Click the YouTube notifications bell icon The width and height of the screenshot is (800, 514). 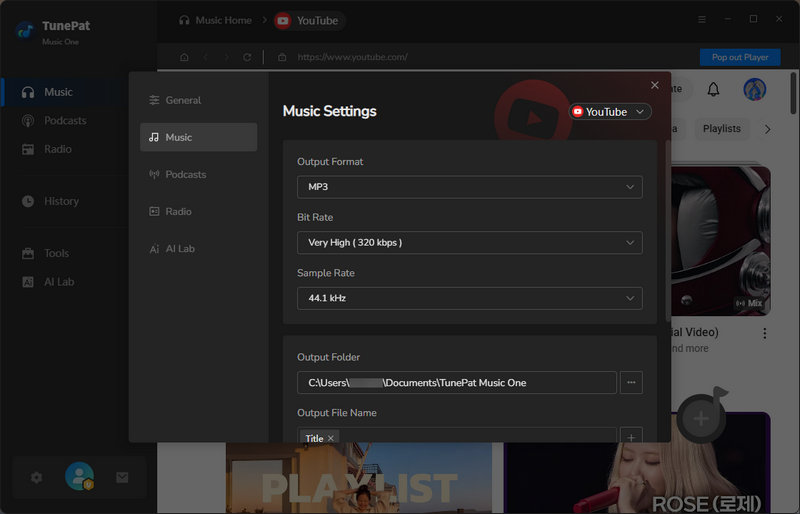[x=713, y=90]
